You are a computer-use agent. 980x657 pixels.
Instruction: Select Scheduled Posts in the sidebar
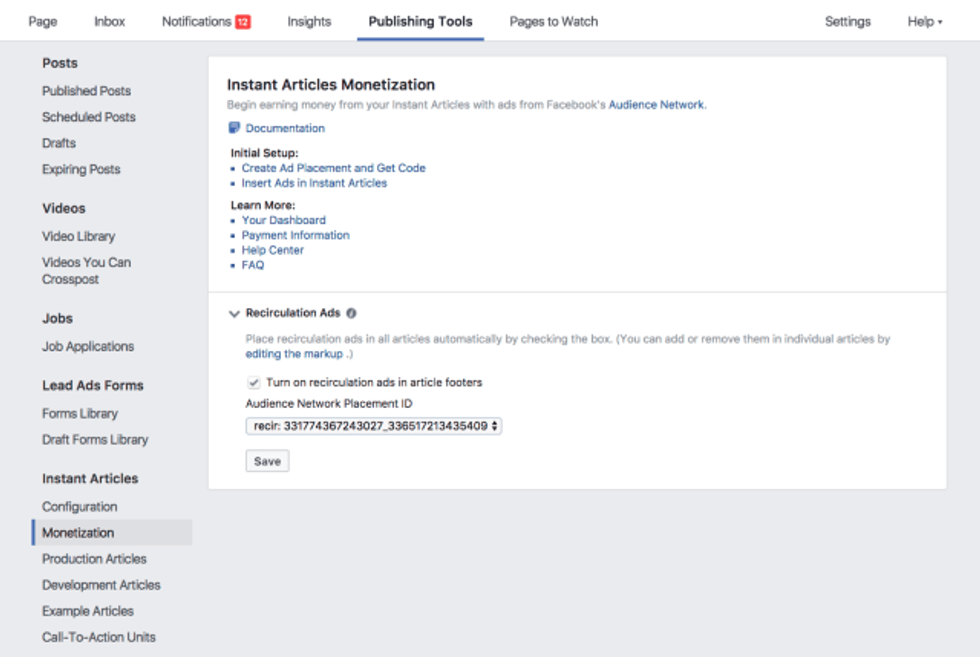pyautogui.click(x=88, y=117)
